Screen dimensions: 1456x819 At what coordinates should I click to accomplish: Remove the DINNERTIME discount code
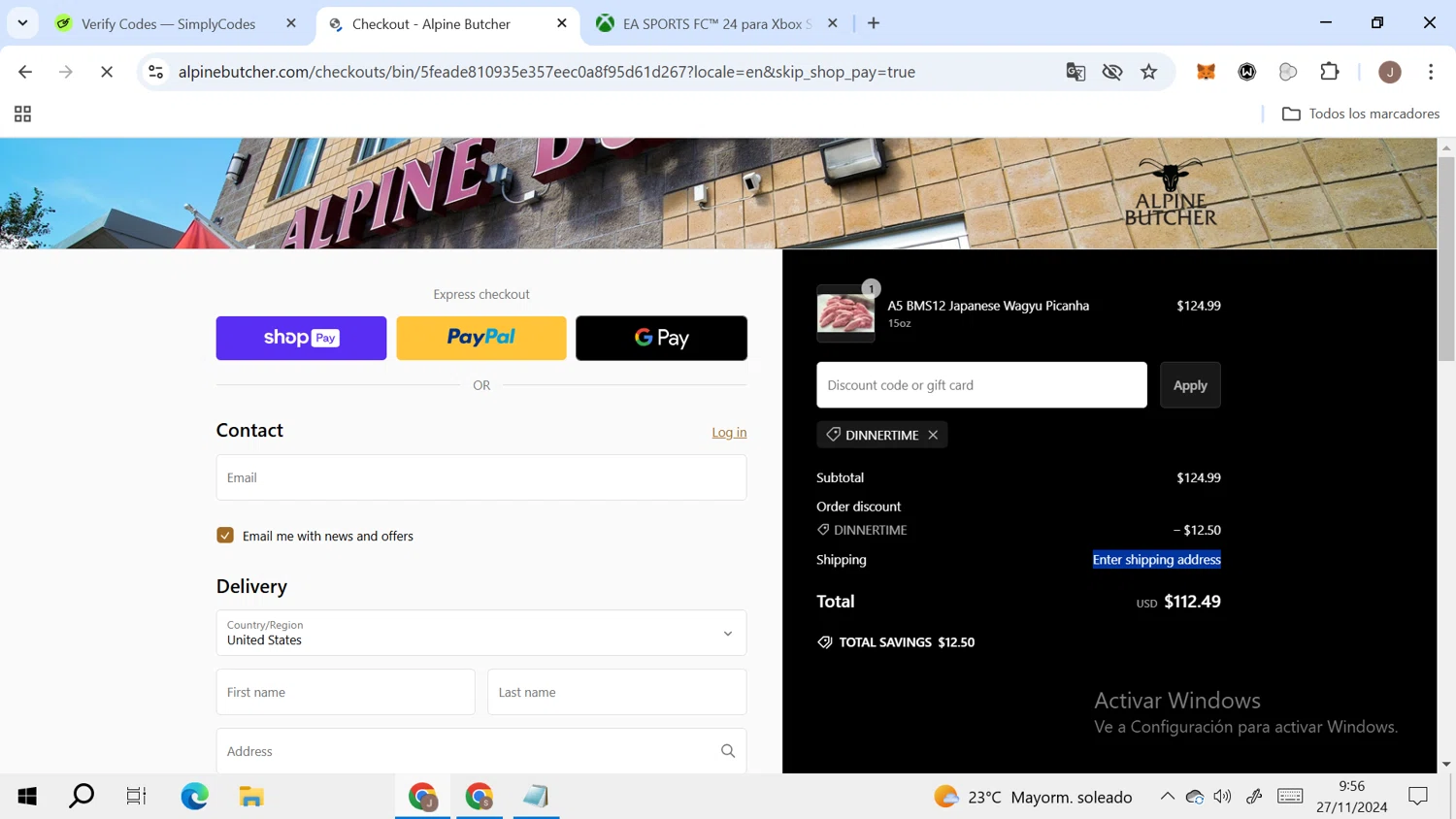coord(933,435)
